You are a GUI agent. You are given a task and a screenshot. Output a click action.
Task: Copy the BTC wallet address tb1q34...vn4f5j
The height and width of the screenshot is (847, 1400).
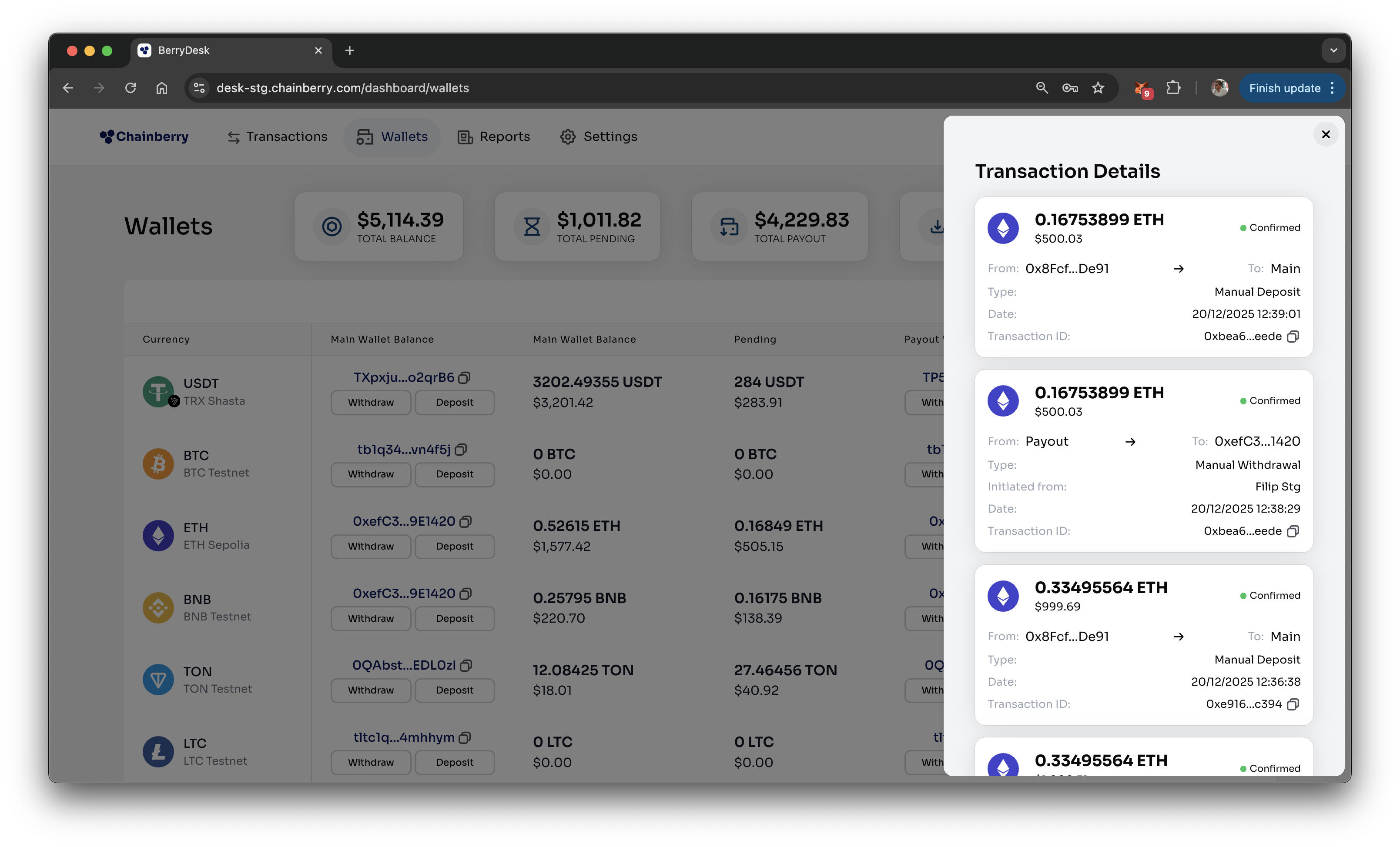pos(461,450)
